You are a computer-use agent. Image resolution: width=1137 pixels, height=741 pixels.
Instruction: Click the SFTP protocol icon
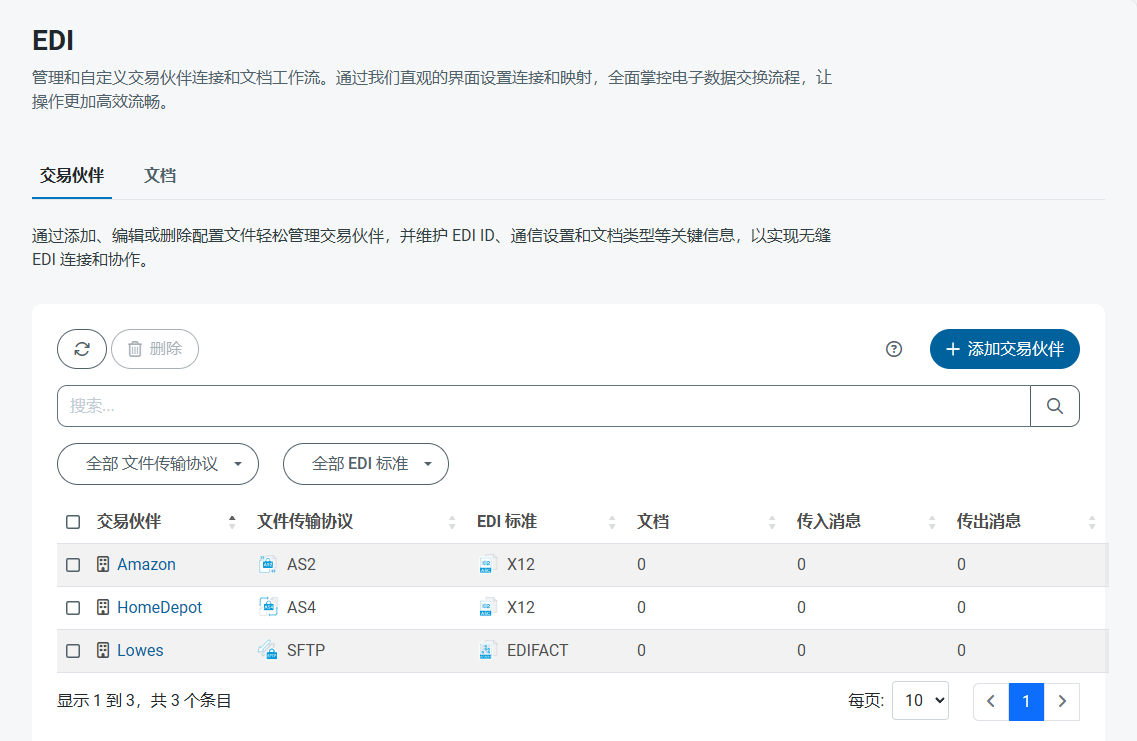coord(268,650)
